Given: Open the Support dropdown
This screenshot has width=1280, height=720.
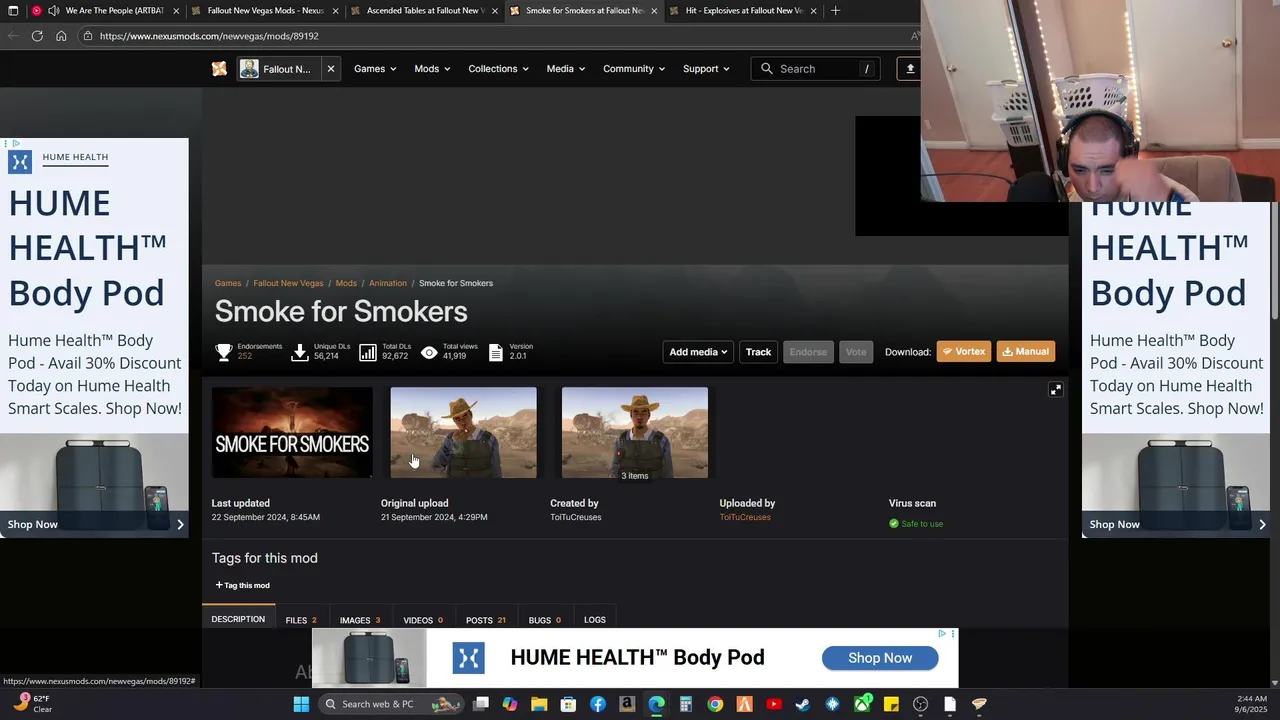Looking at the screenshot, I should tap(706, 69).
